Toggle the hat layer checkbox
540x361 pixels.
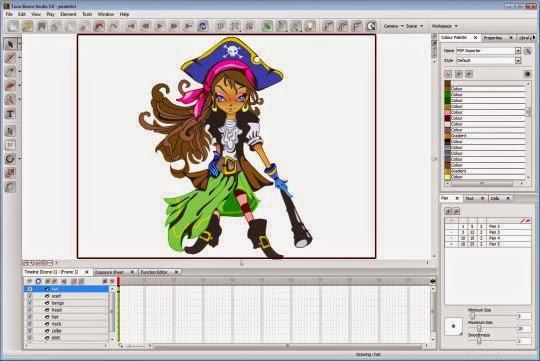(30, 289)
